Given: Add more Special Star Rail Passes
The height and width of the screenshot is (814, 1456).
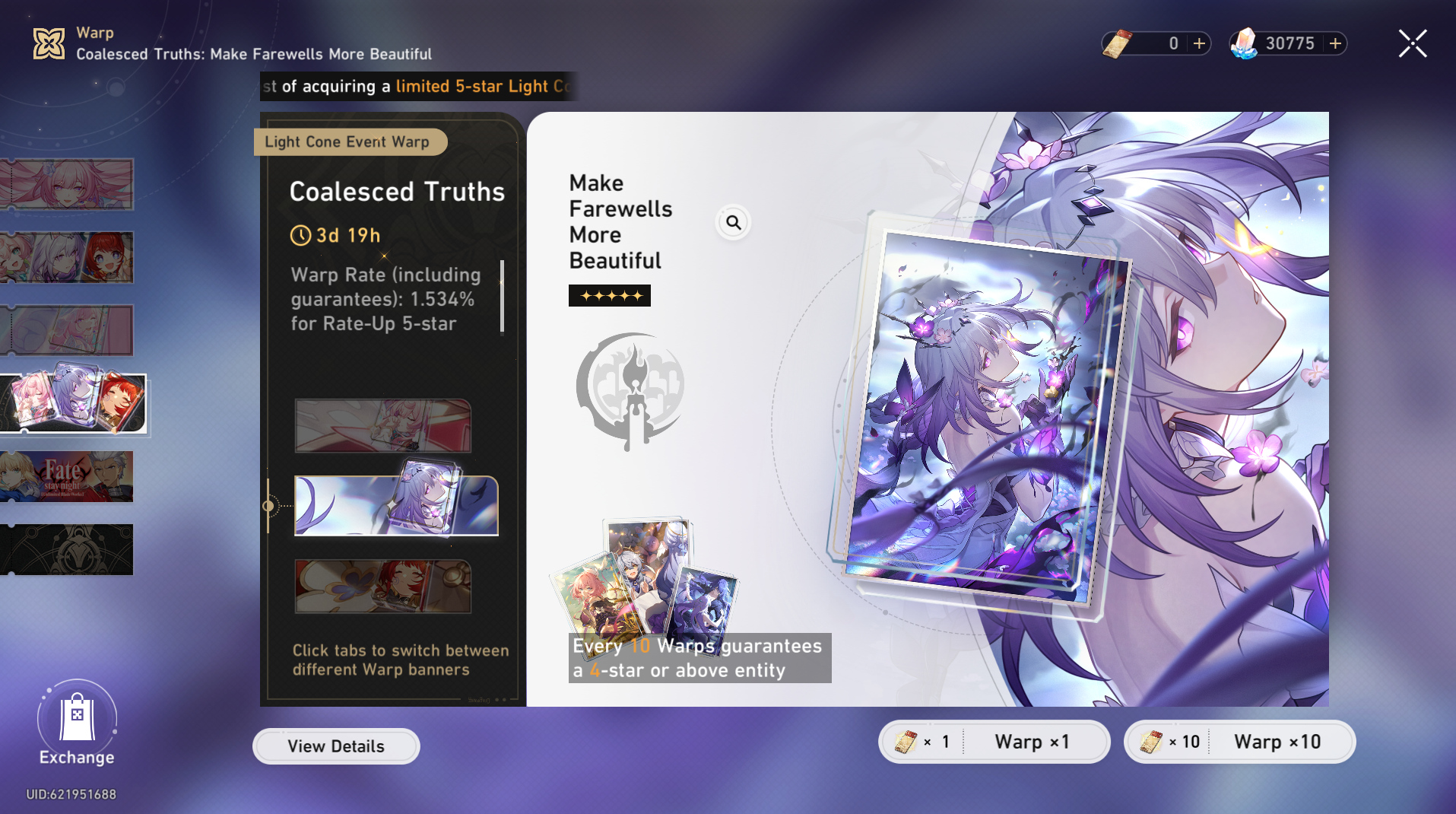Looking at the screenshot, I should [1199, 43].
